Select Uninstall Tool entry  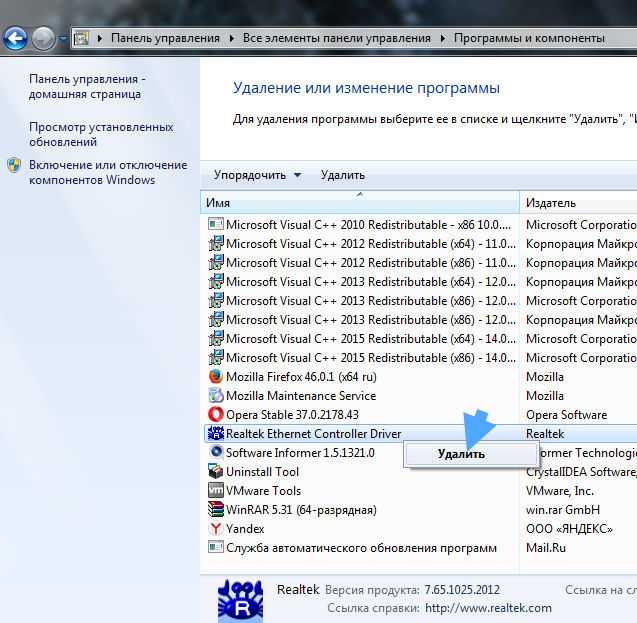click(418, 472)
